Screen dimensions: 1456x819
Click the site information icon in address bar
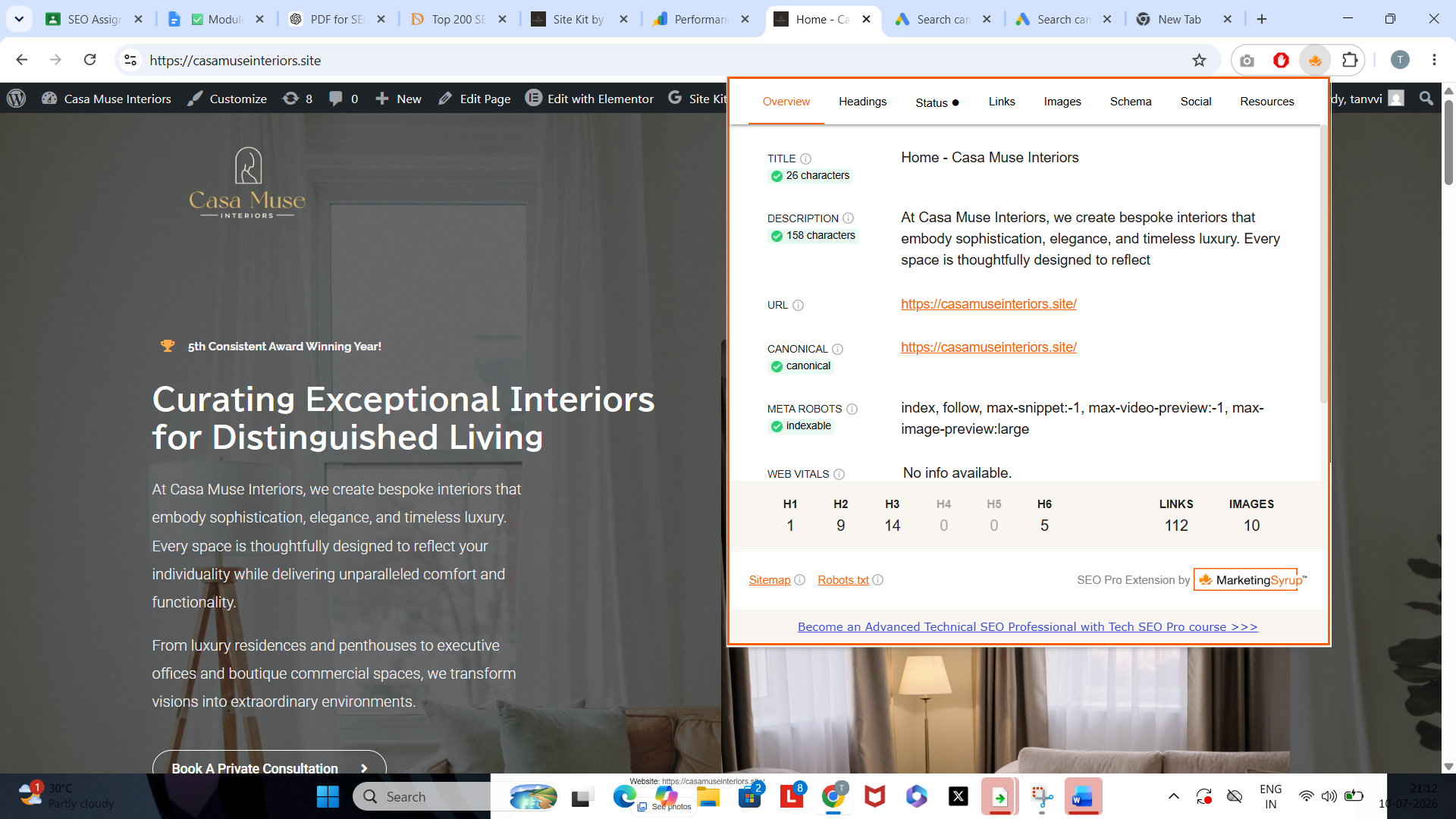click(x=130, y=60)
